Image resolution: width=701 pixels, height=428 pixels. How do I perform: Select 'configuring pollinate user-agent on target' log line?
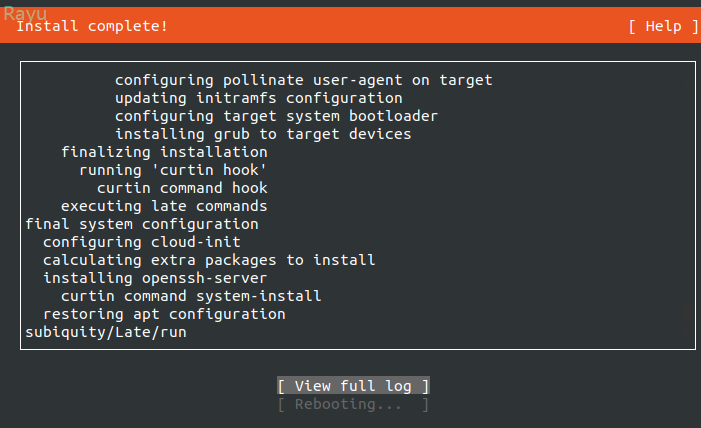coord(303,80)
